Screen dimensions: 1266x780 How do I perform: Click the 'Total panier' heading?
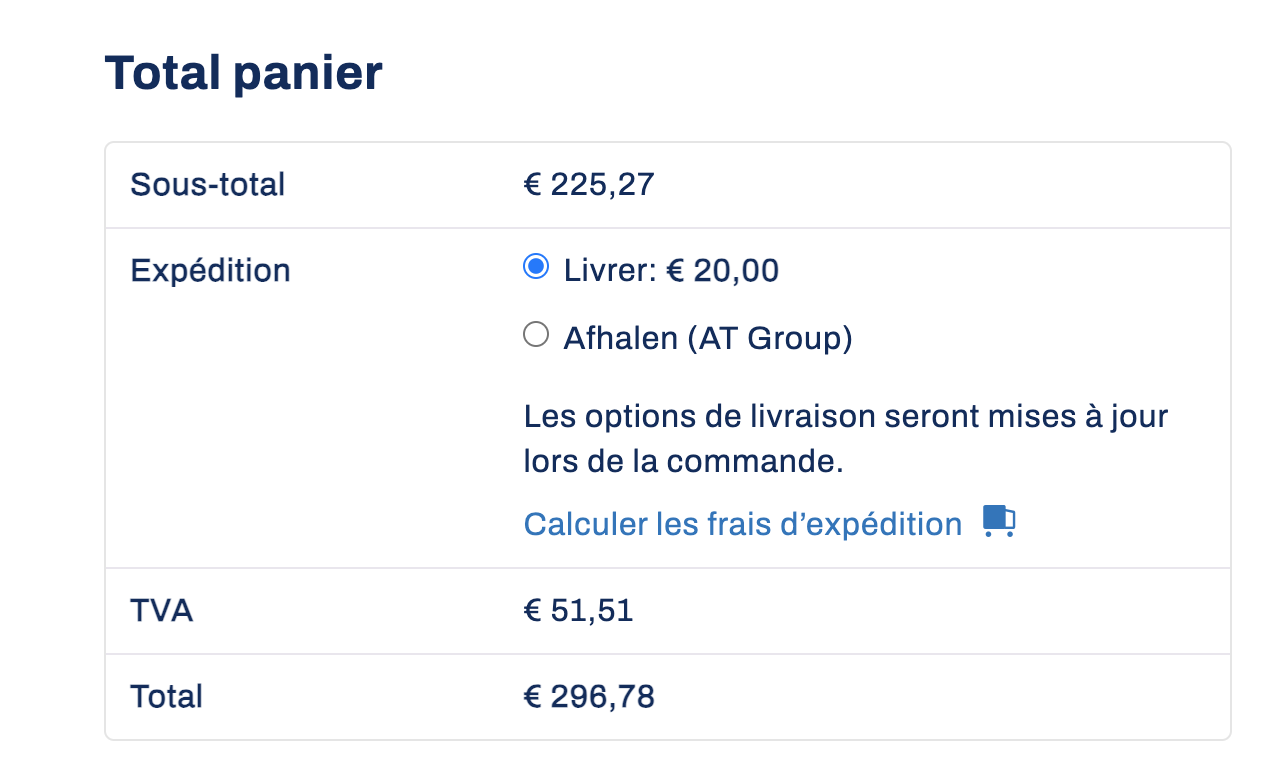click(x=243, y=73)
